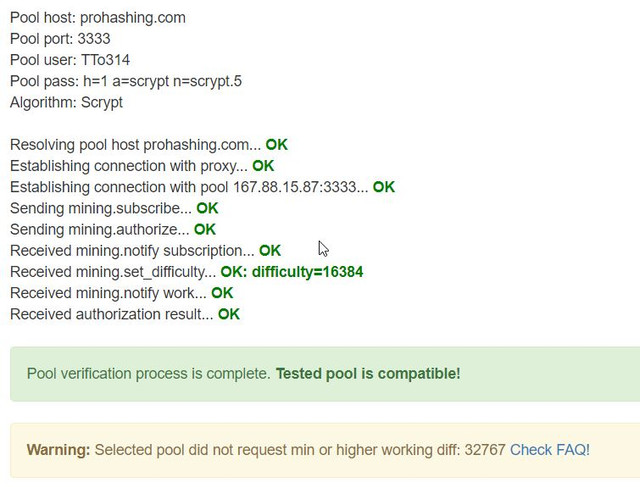This screenshot has width=640, height=487.
Task: Click the green Pool verification complete banner
Action: [x=325, y=374]
